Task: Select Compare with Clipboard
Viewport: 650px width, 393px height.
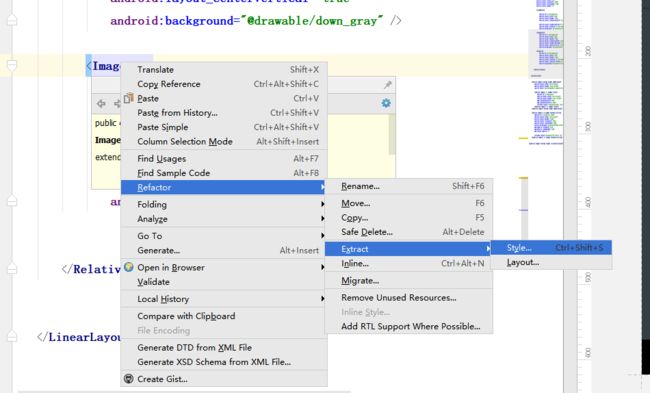Action: 224,316
